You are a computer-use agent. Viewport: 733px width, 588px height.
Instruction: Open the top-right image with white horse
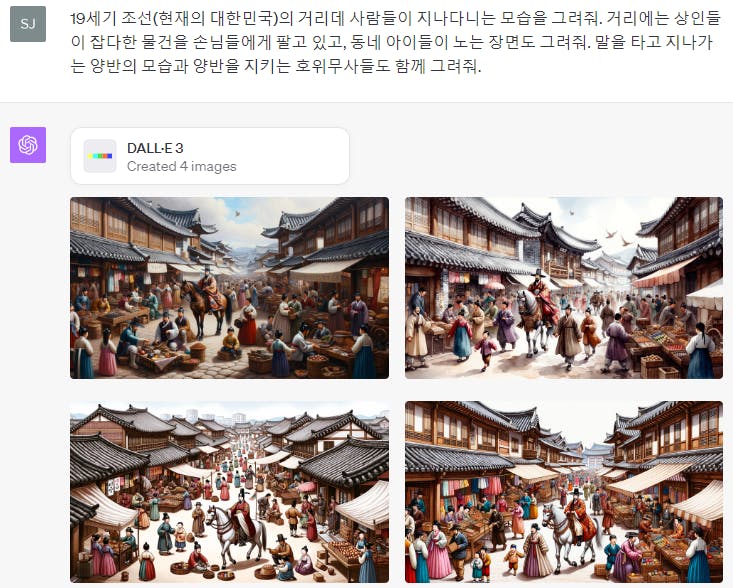pos(564,288)
